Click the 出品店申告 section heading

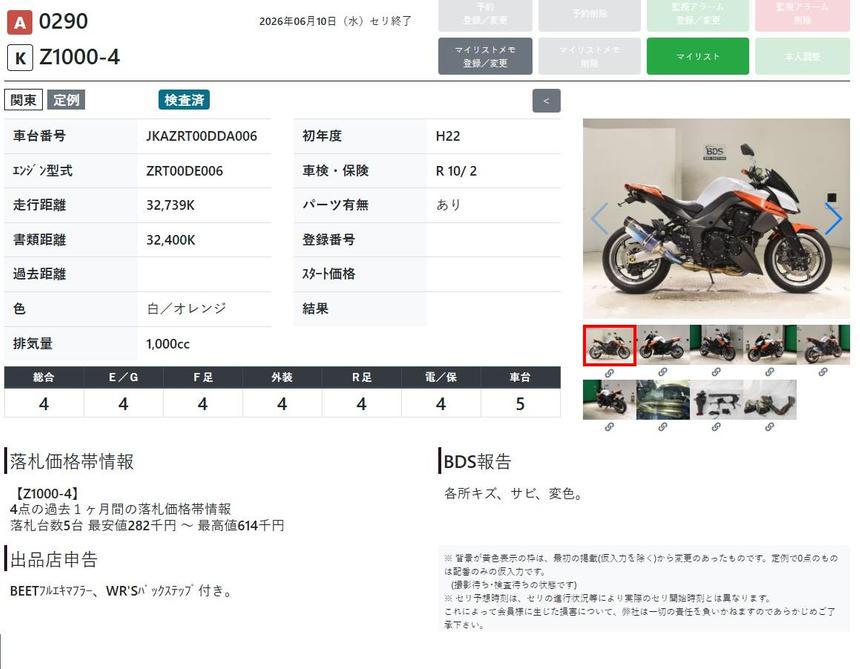[x=54, y=559]
